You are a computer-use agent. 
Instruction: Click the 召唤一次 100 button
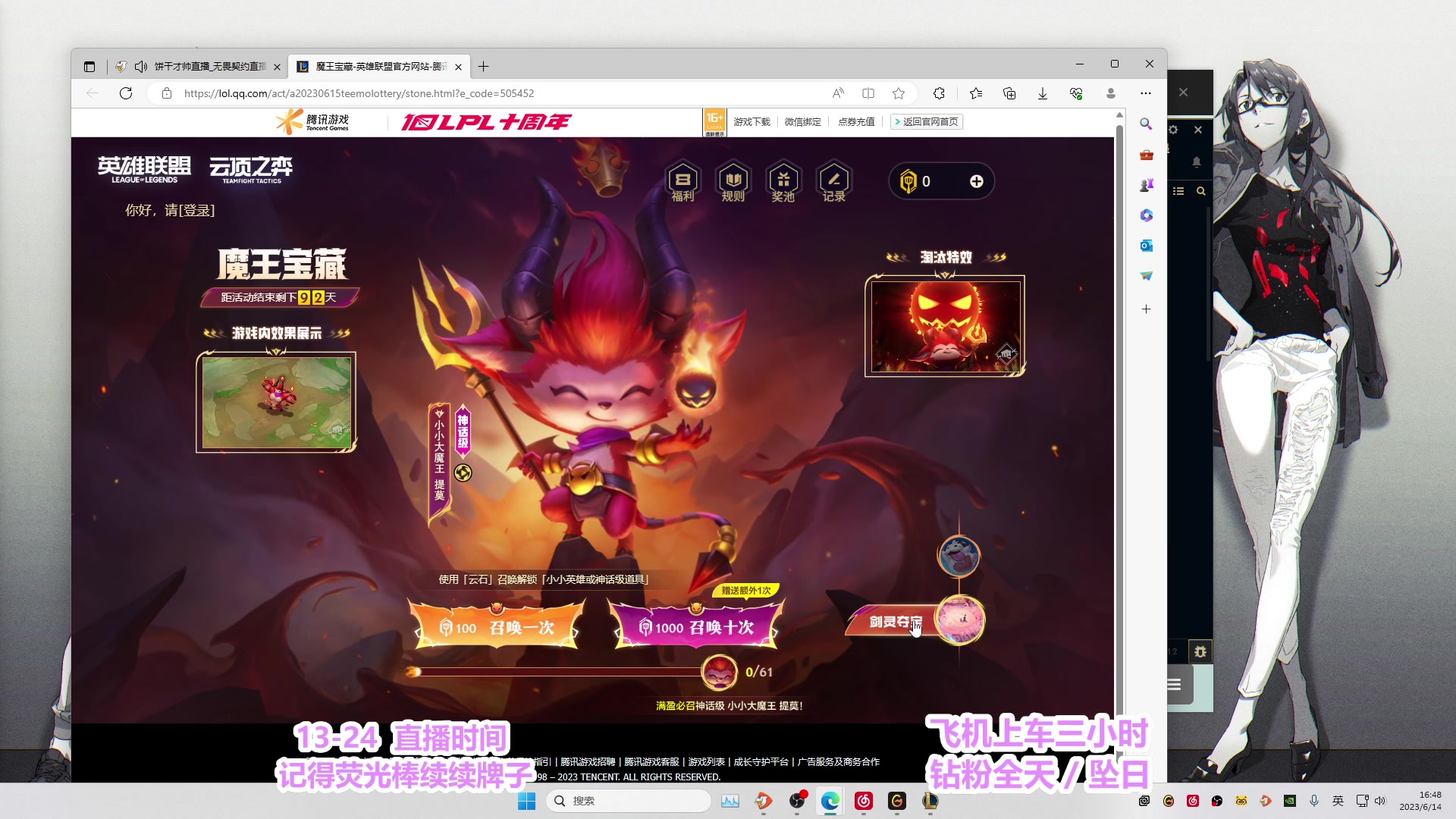click(x=496, y=627)
